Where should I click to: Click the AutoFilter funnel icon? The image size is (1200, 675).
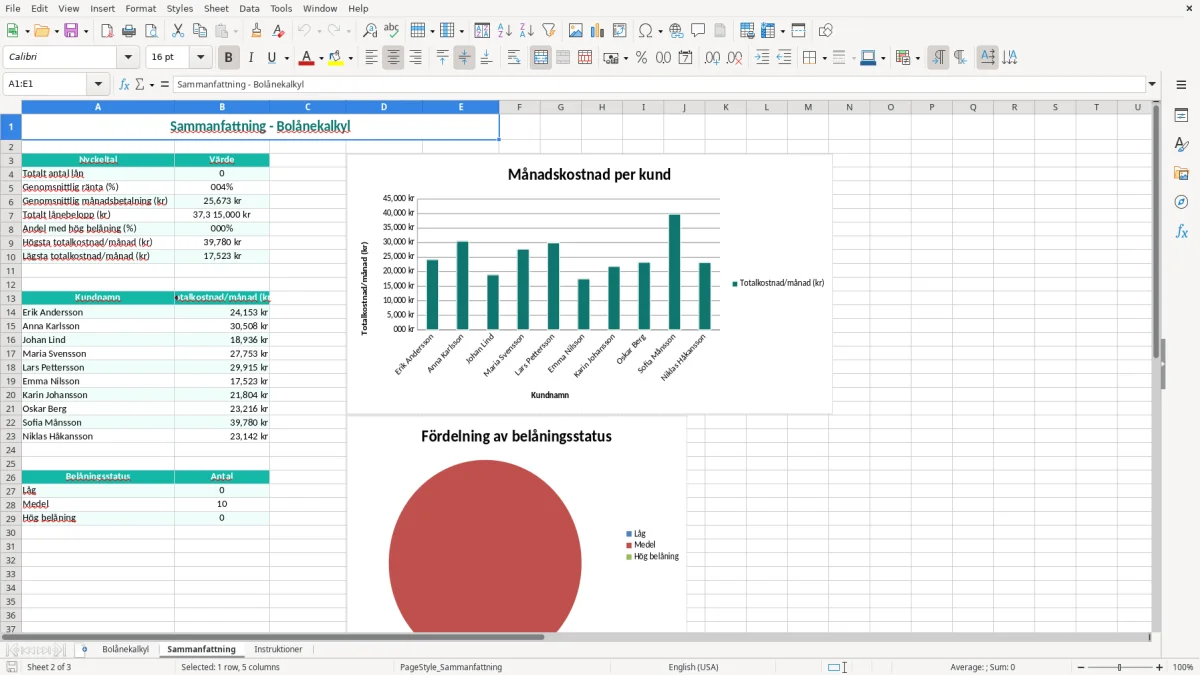click(548, 31)
